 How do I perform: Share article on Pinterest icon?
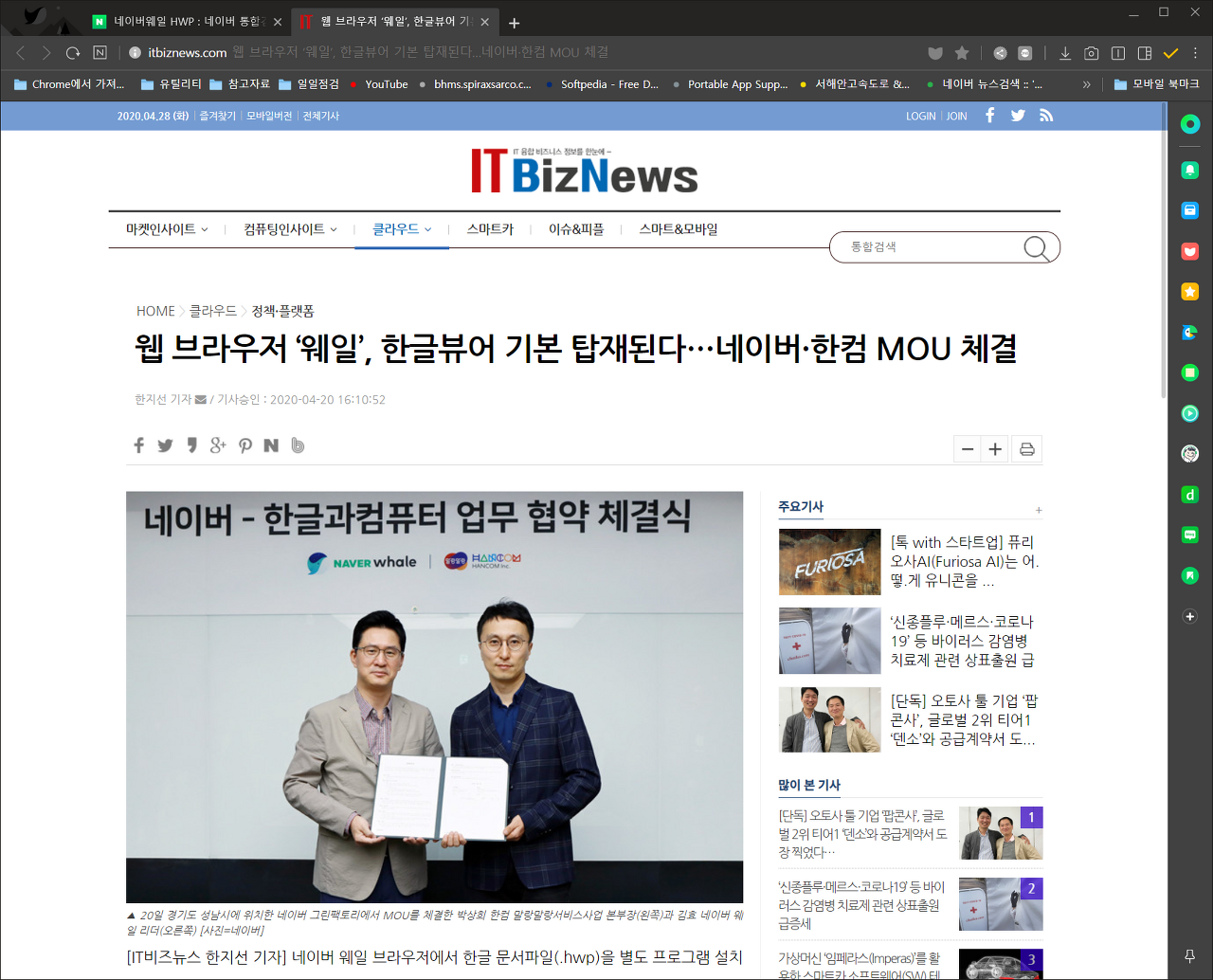245,445
